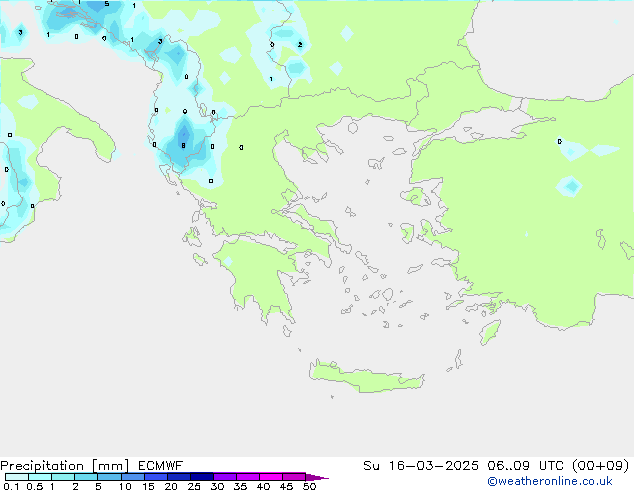Click the '50' label on legend scale
Viewport: 634px width, 490px height.
[309, 486]
